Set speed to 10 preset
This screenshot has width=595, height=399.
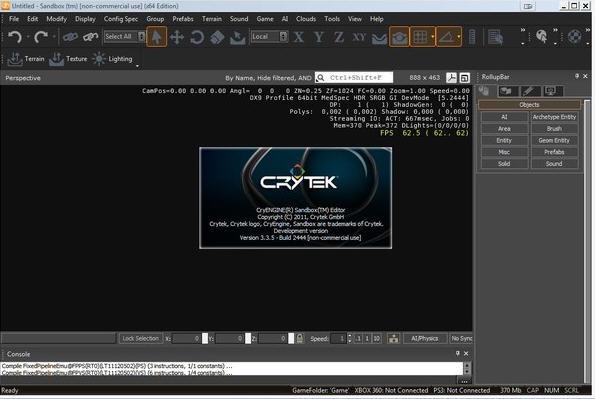pos(376,338)
